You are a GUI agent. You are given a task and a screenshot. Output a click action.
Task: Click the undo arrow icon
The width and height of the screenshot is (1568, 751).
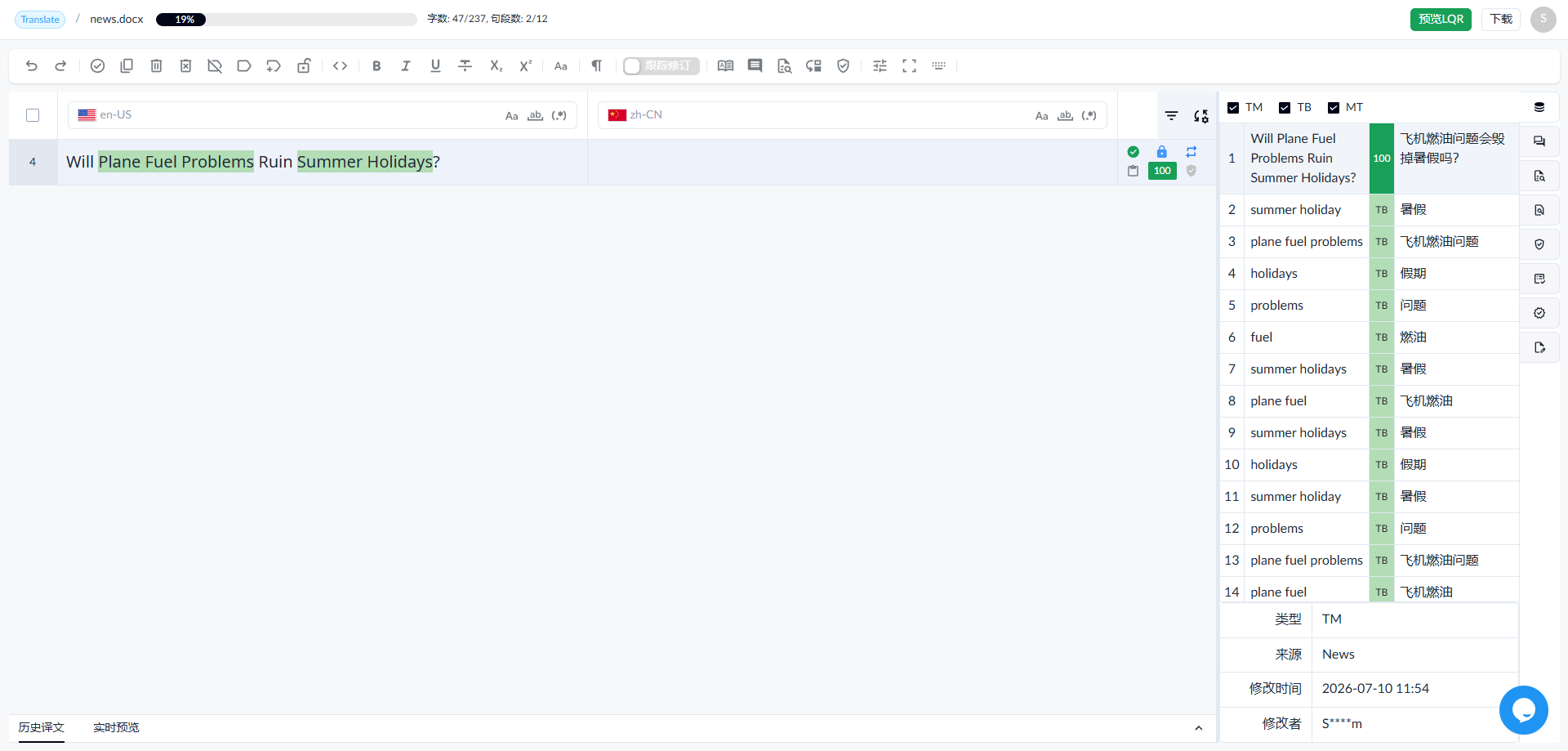[x=32, y=66]
